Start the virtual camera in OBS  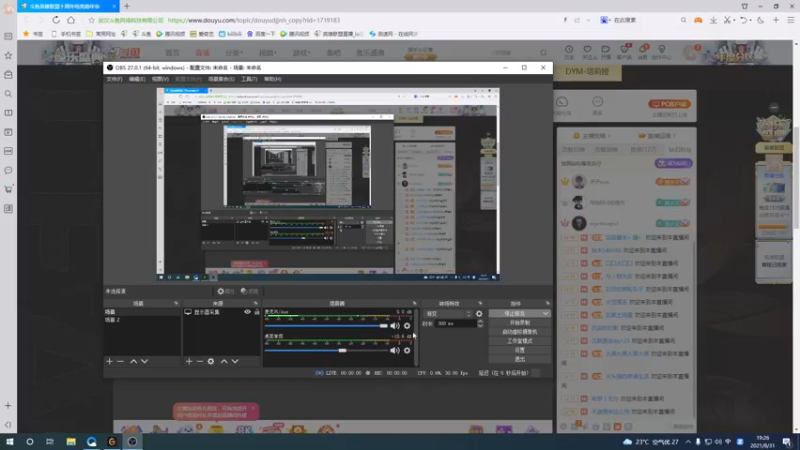[519, 332]
